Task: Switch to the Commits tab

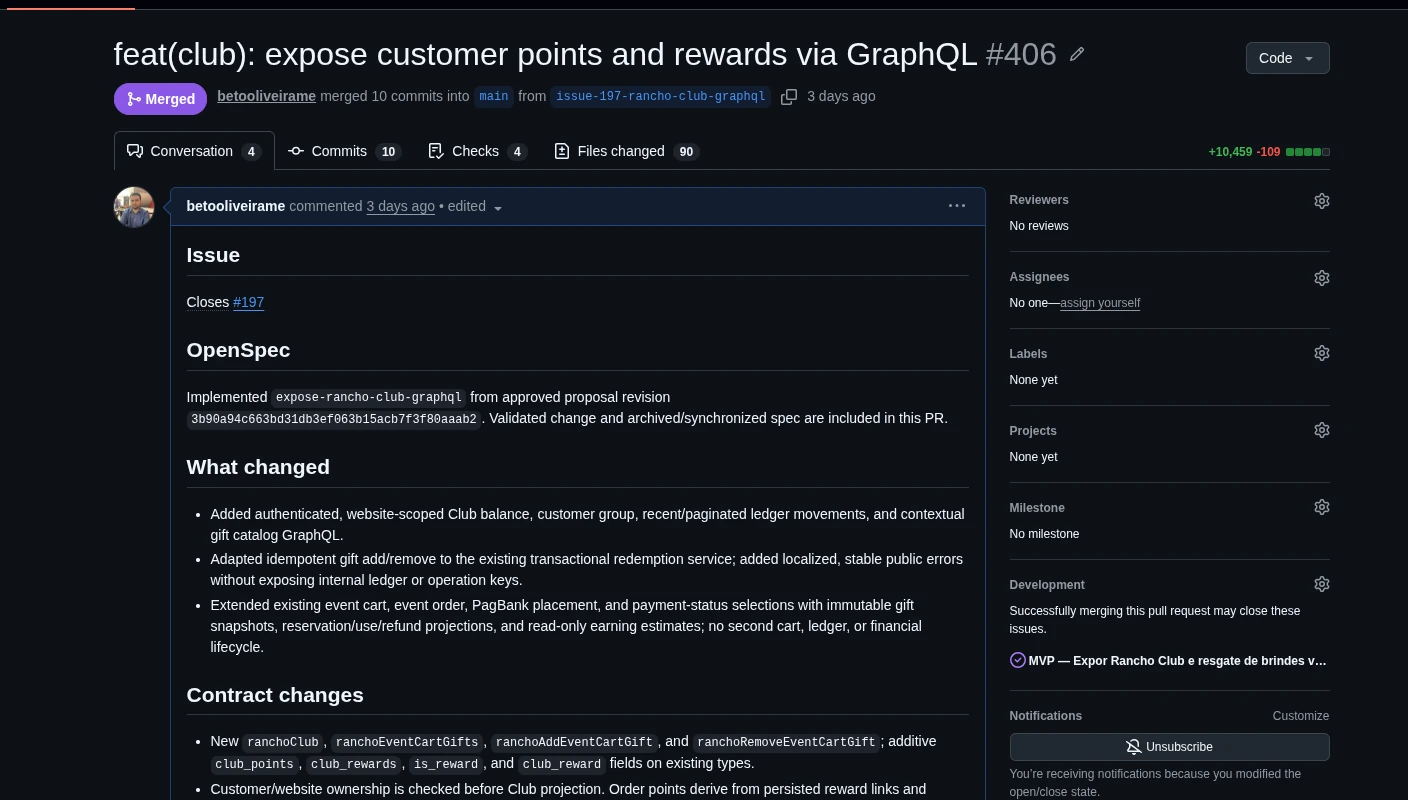Action: point(344,151)
